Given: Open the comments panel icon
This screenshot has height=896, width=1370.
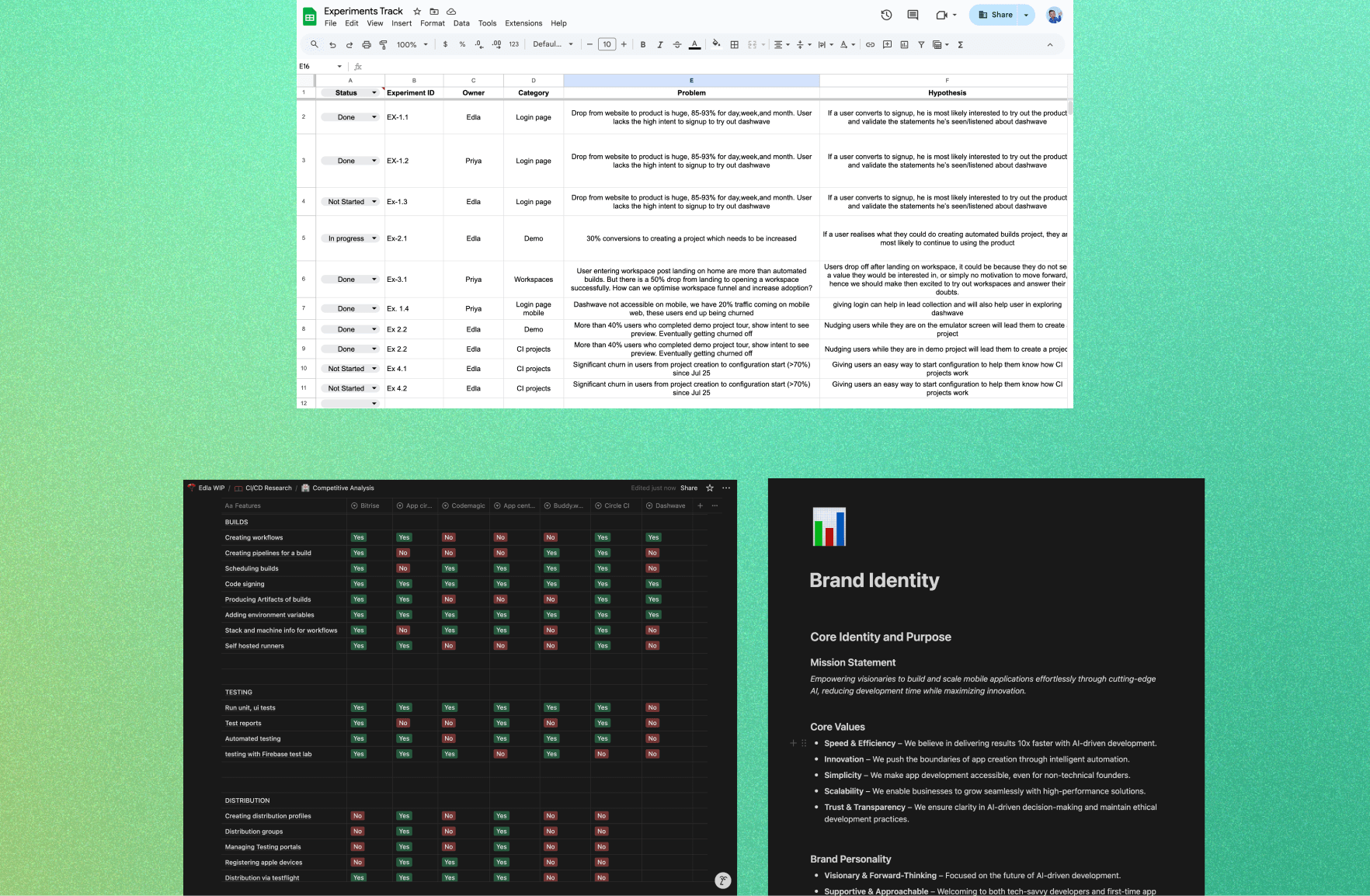Looking at the screenshot, I should tap(913, 15).
